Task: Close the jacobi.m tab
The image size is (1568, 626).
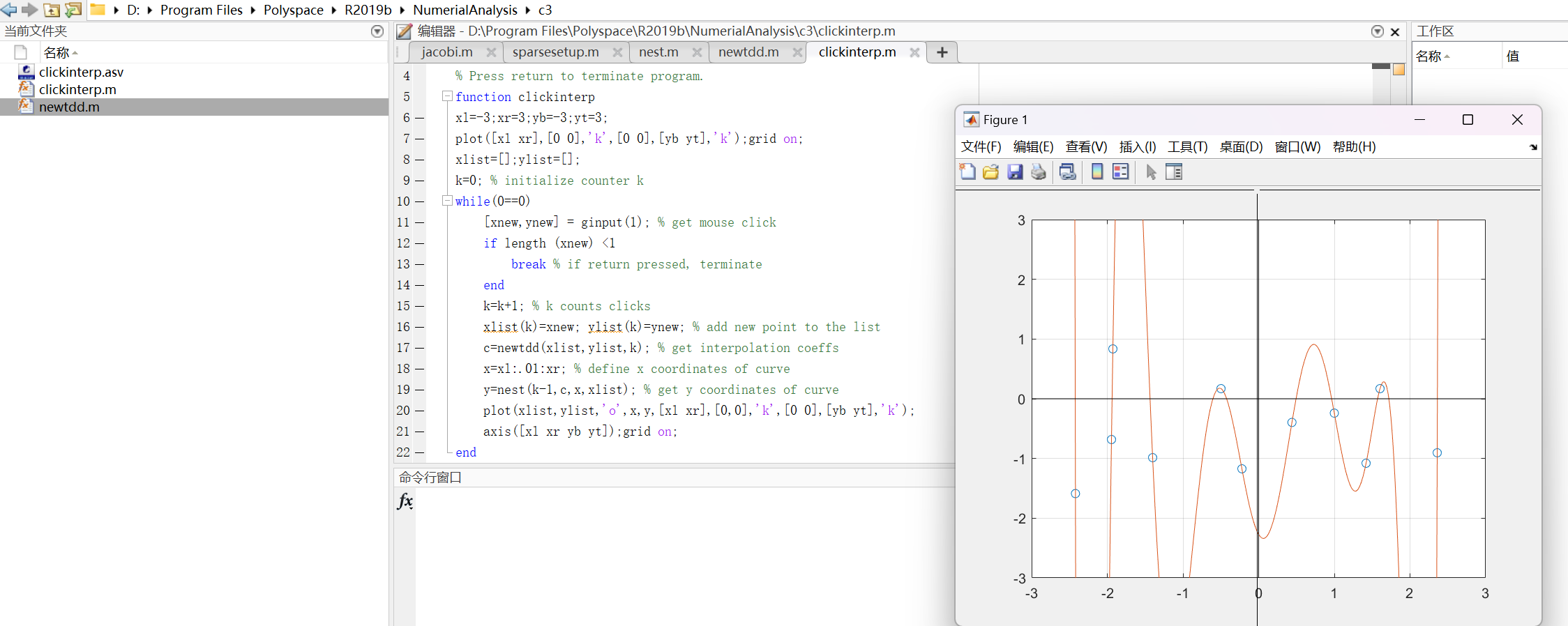Action: (491, 52)
